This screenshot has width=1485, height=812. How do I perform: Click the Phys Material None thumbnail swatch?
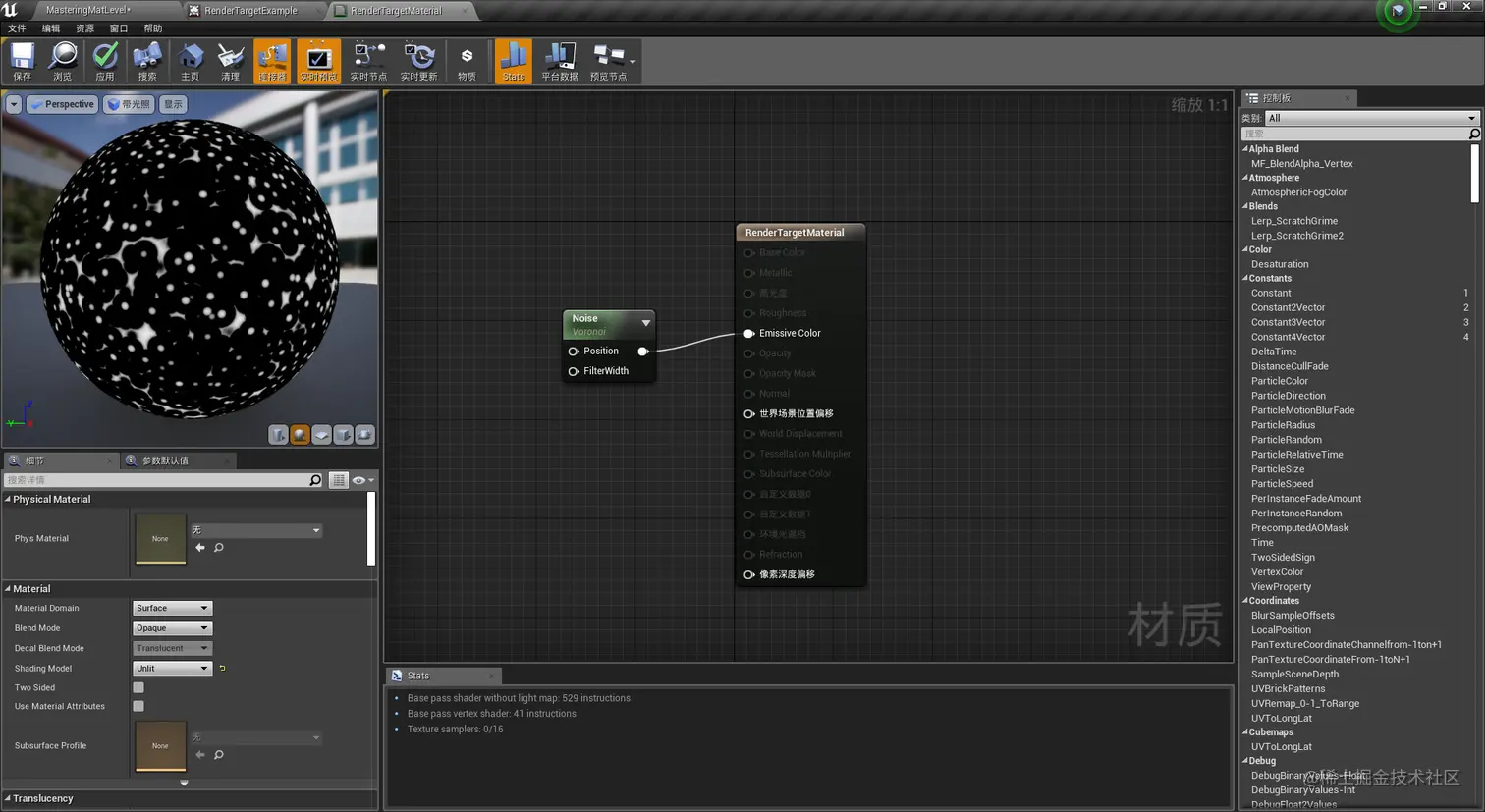pyautogui.click(x=160, y=538)
